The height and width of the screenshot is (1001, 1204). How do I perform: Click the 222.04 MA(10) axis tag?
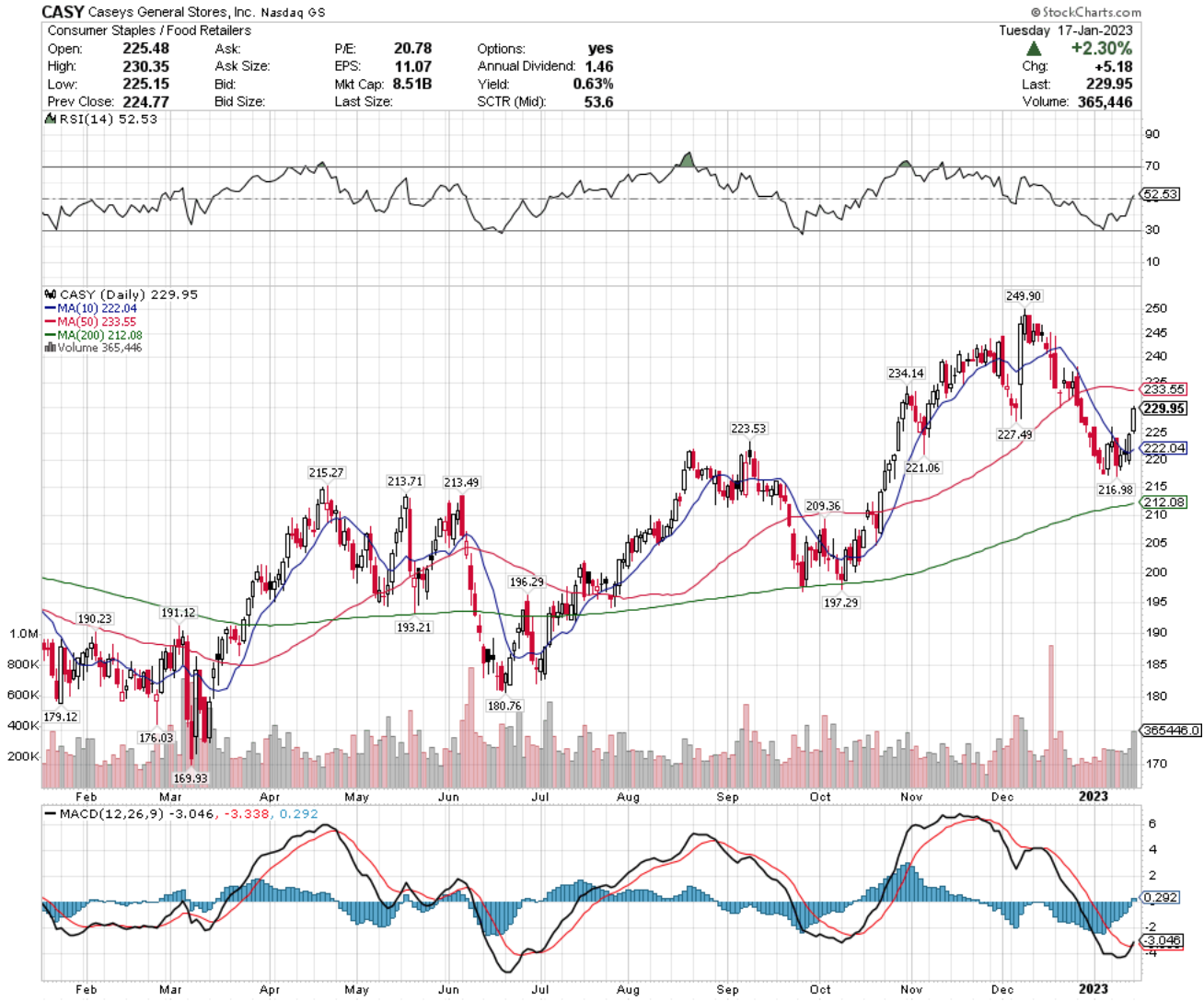[x=1163, y=448]
